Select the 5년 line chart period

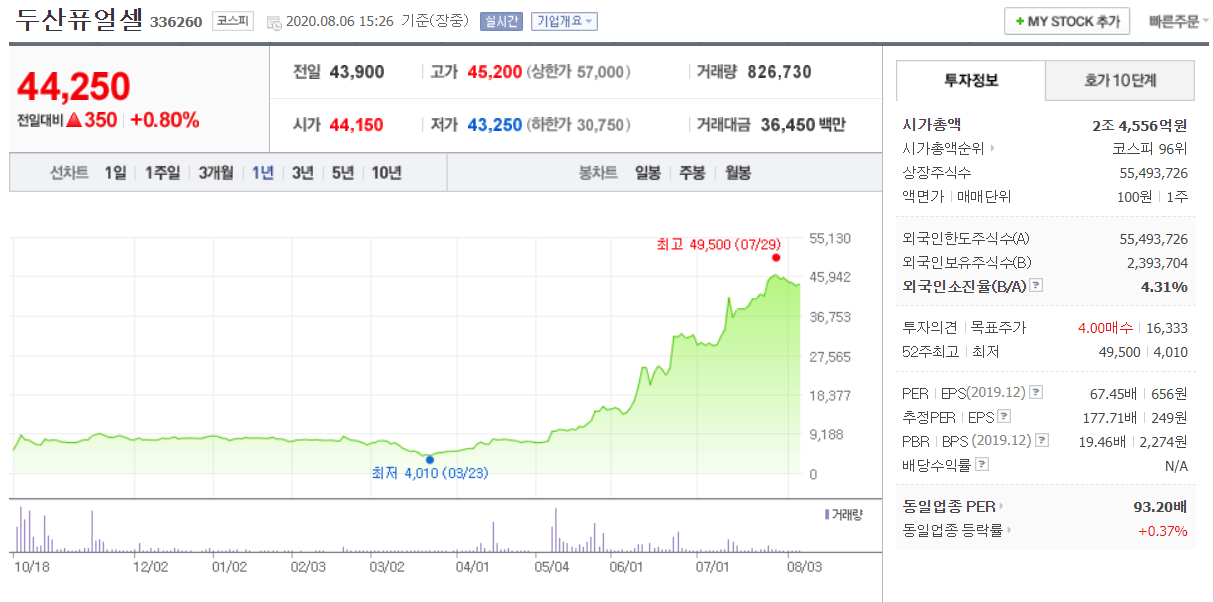click(342, 173)
